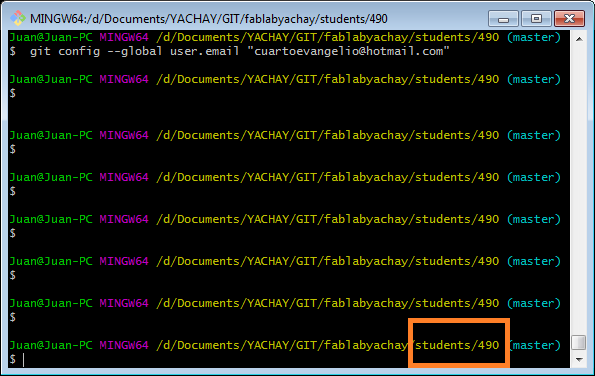The width and height of the screenshot is (595, 376).
Task: Minimize the MINGW64 terminal window
Action: point(503,19)
